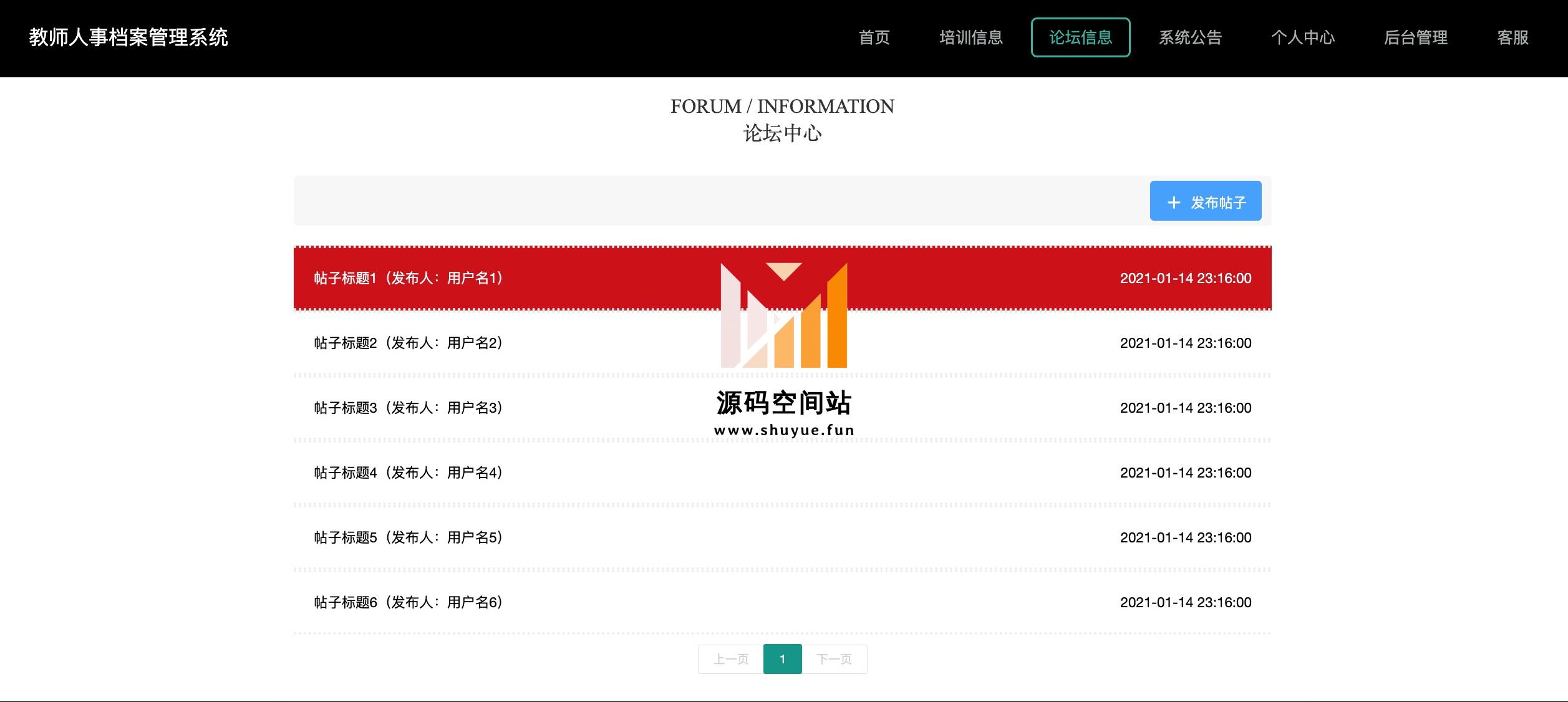This screenshot has width=1568, height=702.
Task: Open post 帖子标题2（发布人：用户名2）
Action: [409, 343]
